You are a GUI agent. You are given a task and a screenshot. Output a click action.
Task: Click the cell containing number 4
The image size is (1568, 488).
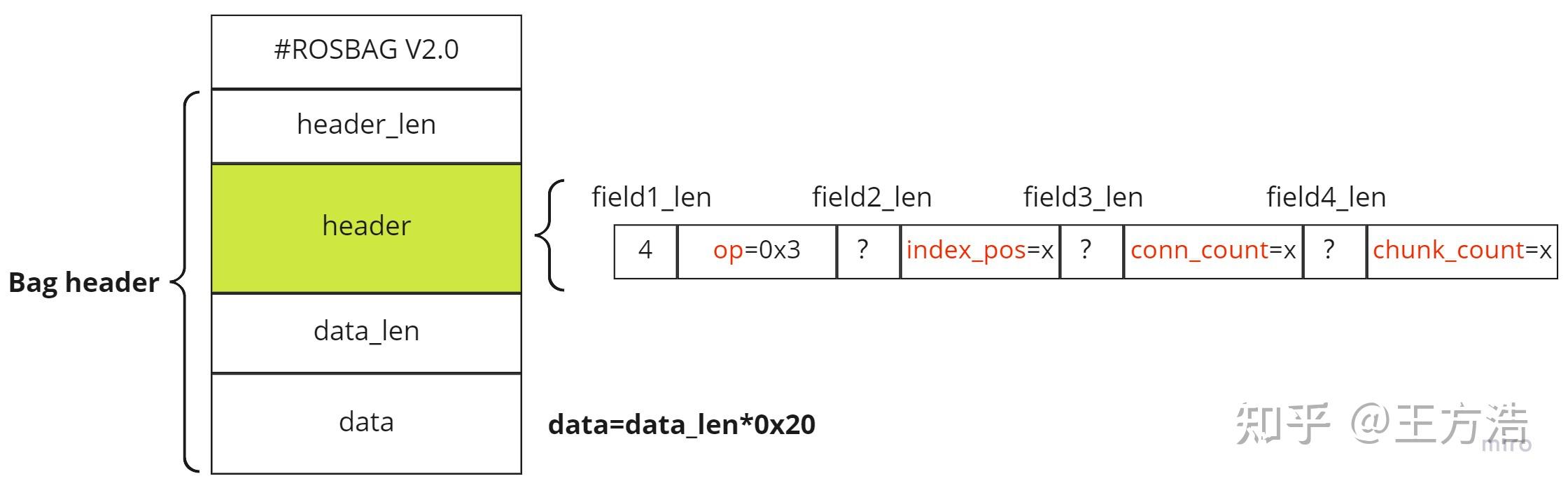click(x=645, y=251)
